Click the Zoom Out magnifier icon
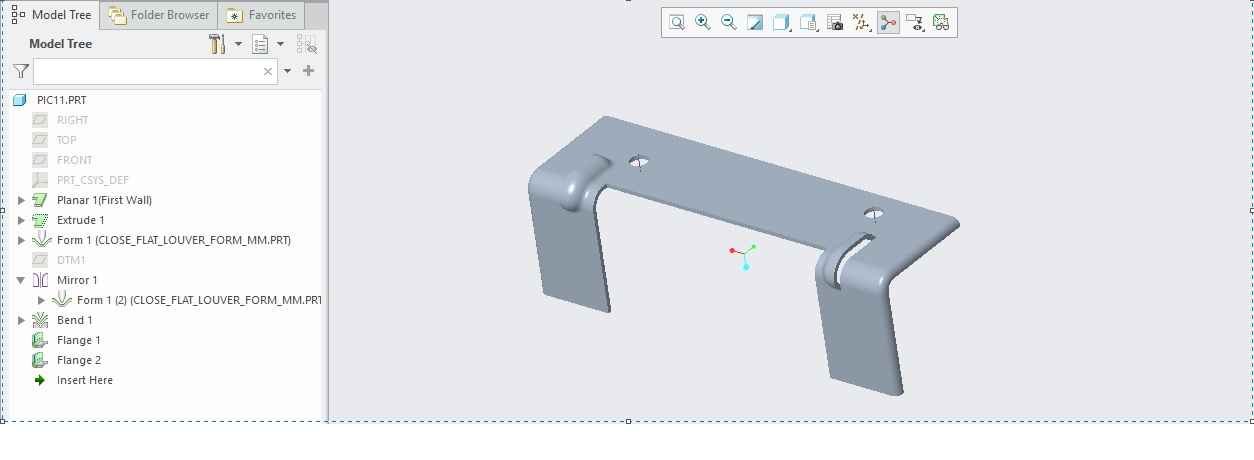The height and width of the screenshot is (460, 1254). coord(729,22)
